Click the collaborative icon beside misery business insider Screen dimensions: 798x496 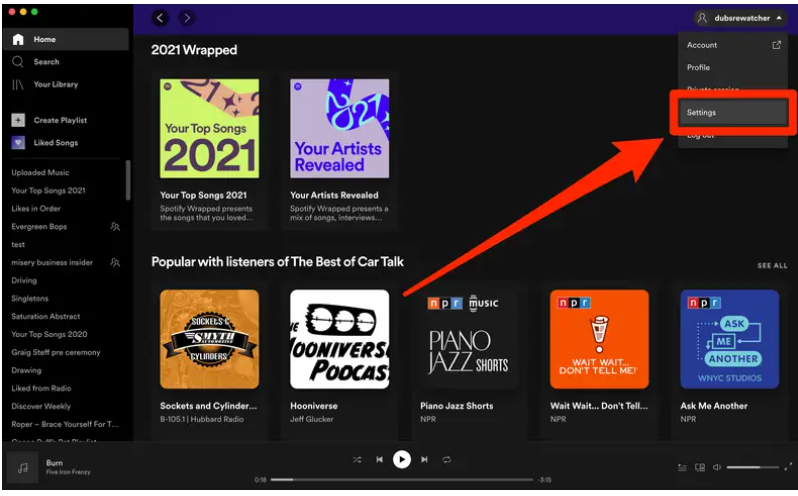[116, 262]
